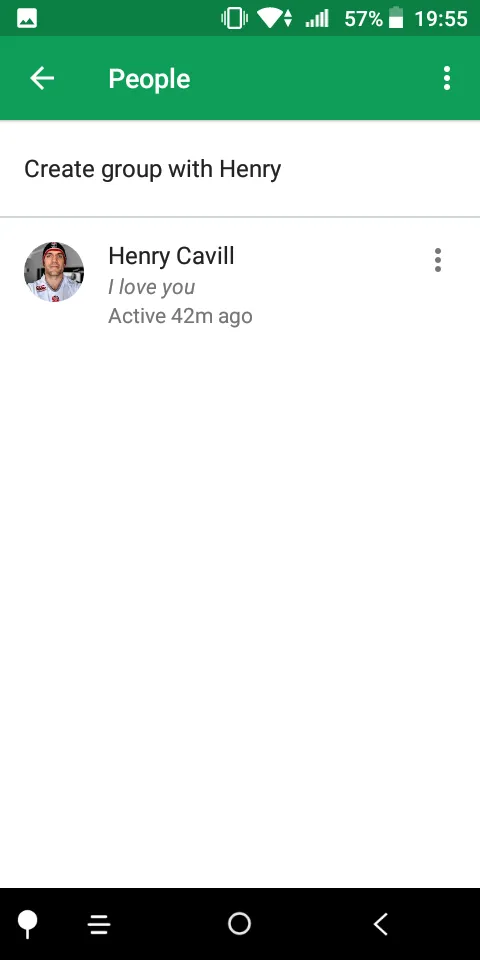Viewport: 480px width, 960px height.
Task: Open the Henry Cavill contact name
Action: coord(171,256)
